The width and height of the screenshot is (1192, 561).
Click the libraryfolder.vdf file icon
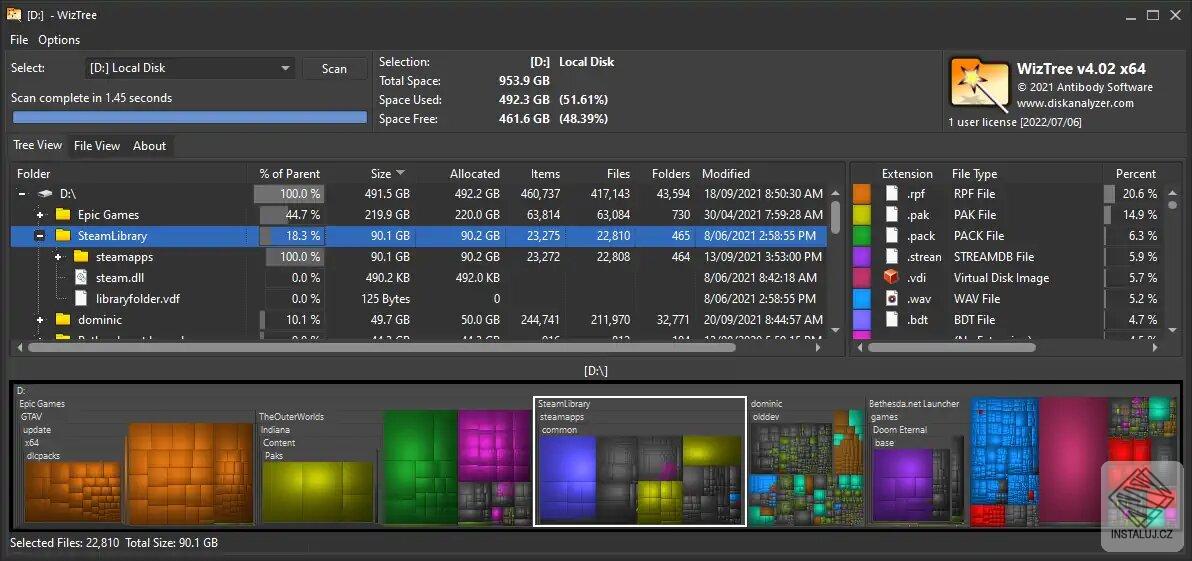81,299
